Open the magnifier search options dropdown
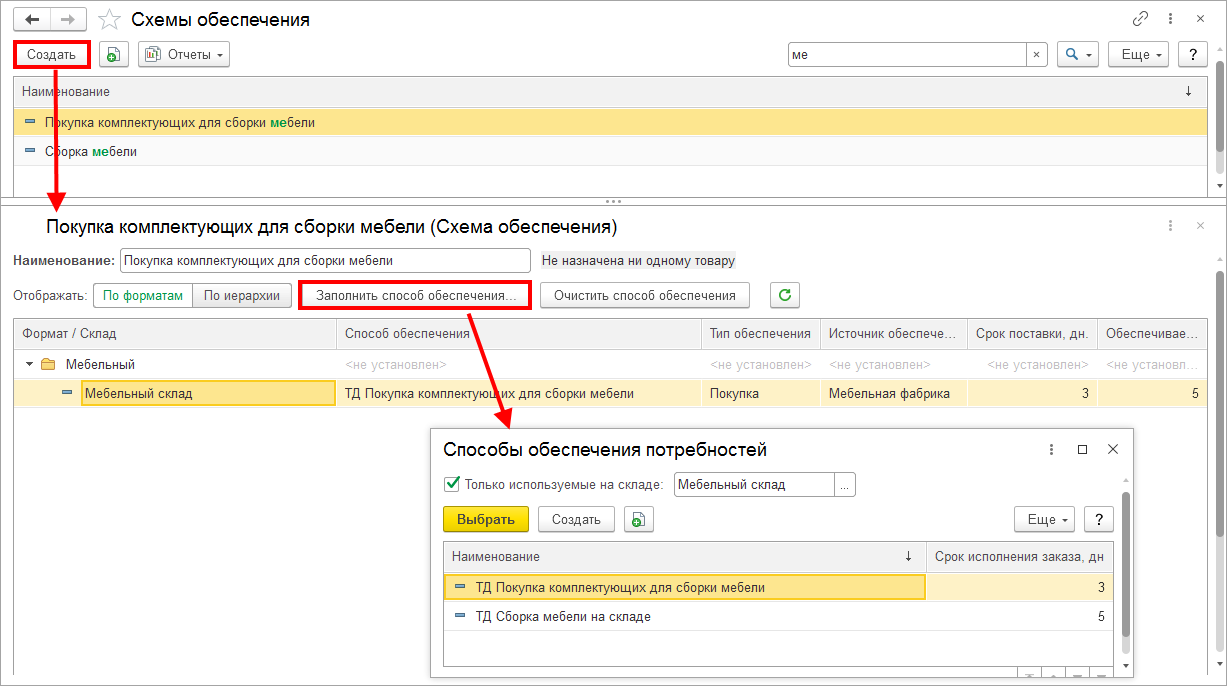1227x686 pixels. 1078,55
